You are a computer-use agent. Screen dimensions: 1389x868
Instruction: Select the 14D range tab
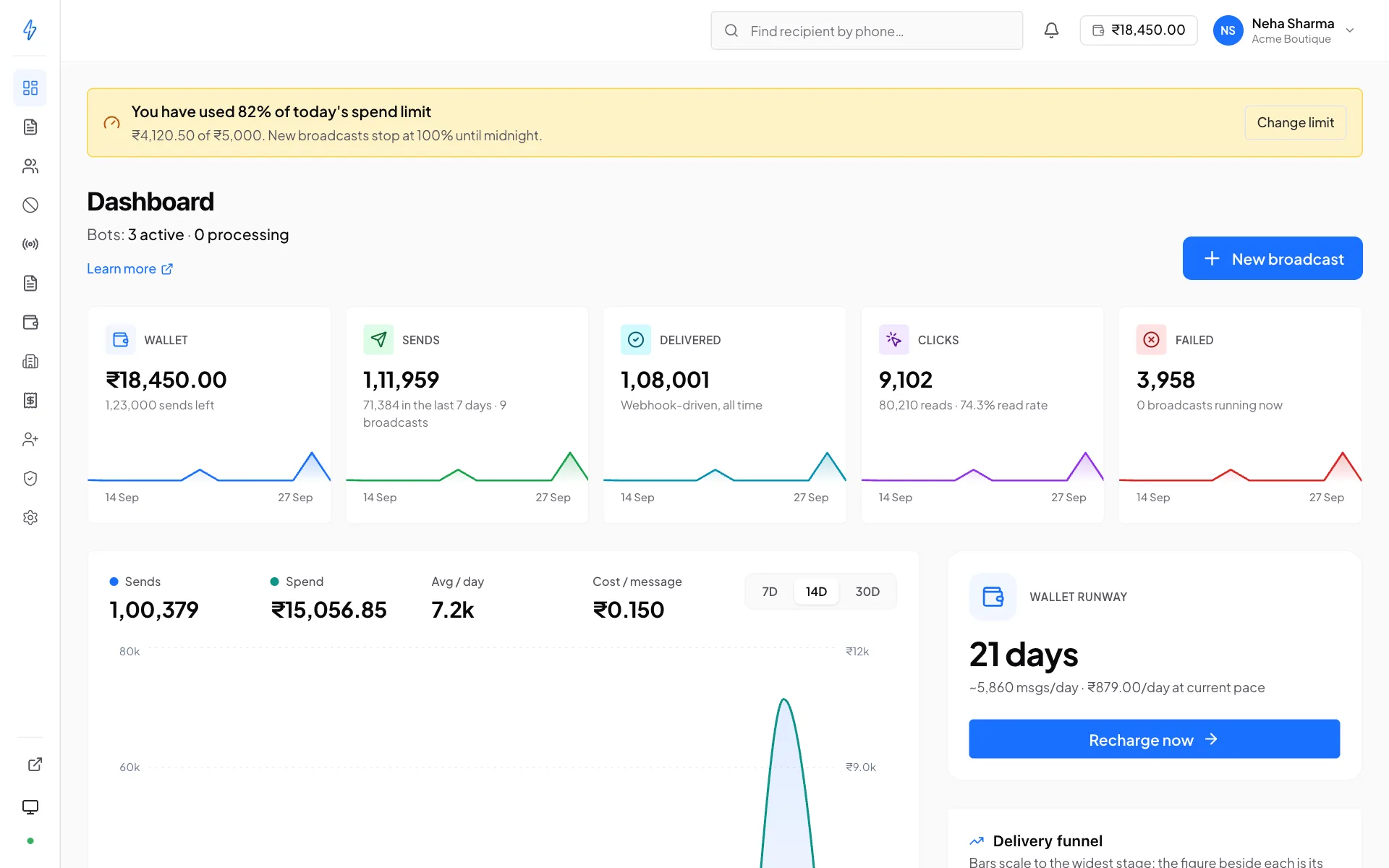point(816,592)
